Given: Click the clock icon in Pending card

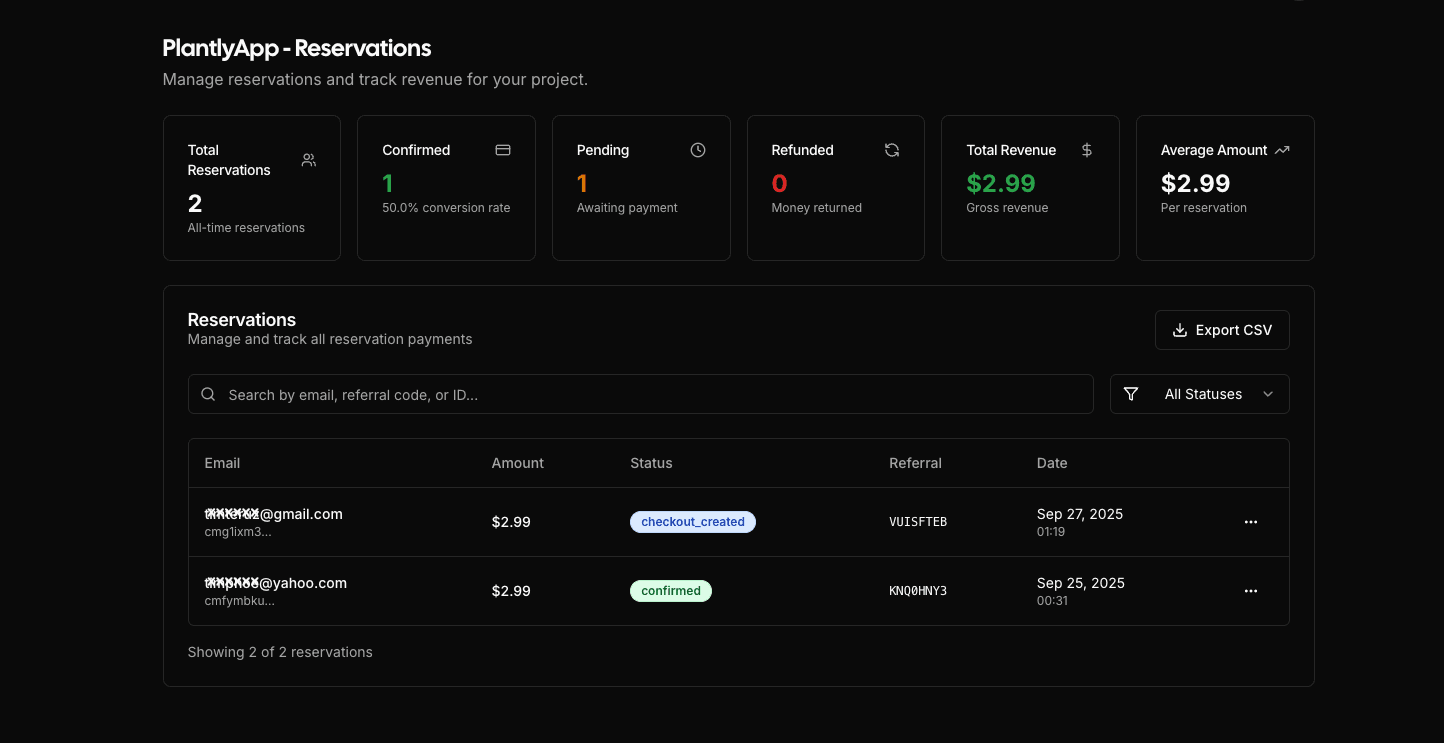Looking at the screenshot, I should pos(698,150).
